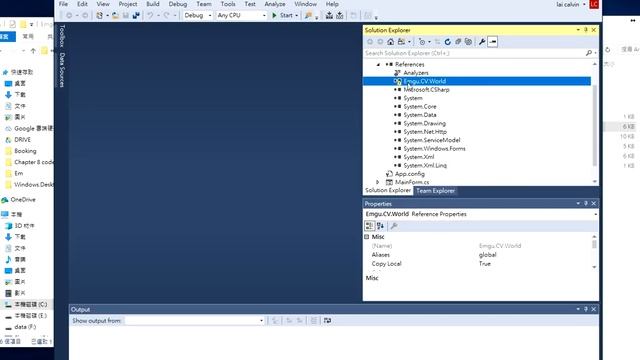
Task: Select data (F:) drive in File Explorer
Action: [x=25, y=327]
